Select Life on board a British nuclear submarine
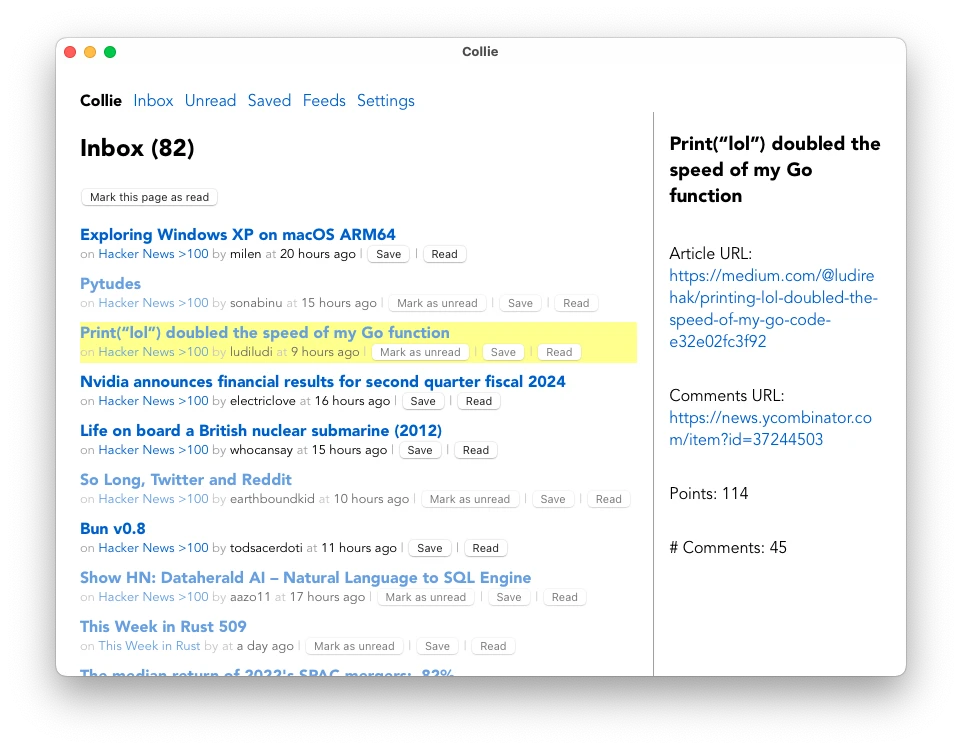 (x=261, y=431)
